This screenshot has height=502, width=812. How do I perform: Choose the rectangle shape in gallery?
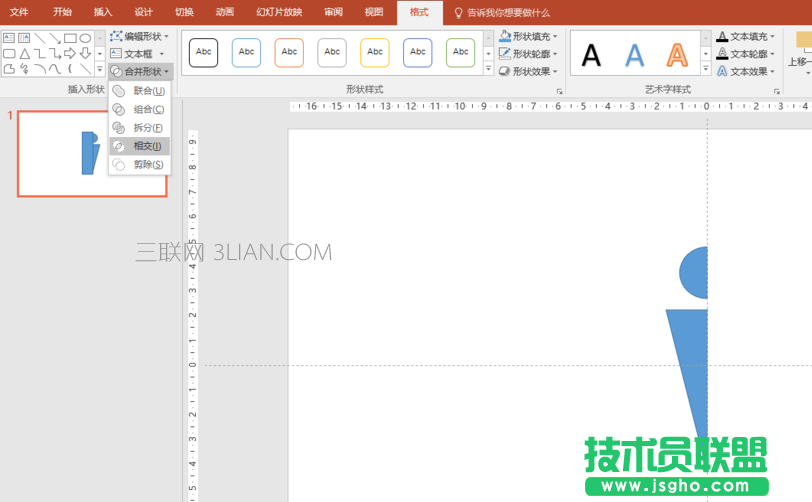pos(70,38)
